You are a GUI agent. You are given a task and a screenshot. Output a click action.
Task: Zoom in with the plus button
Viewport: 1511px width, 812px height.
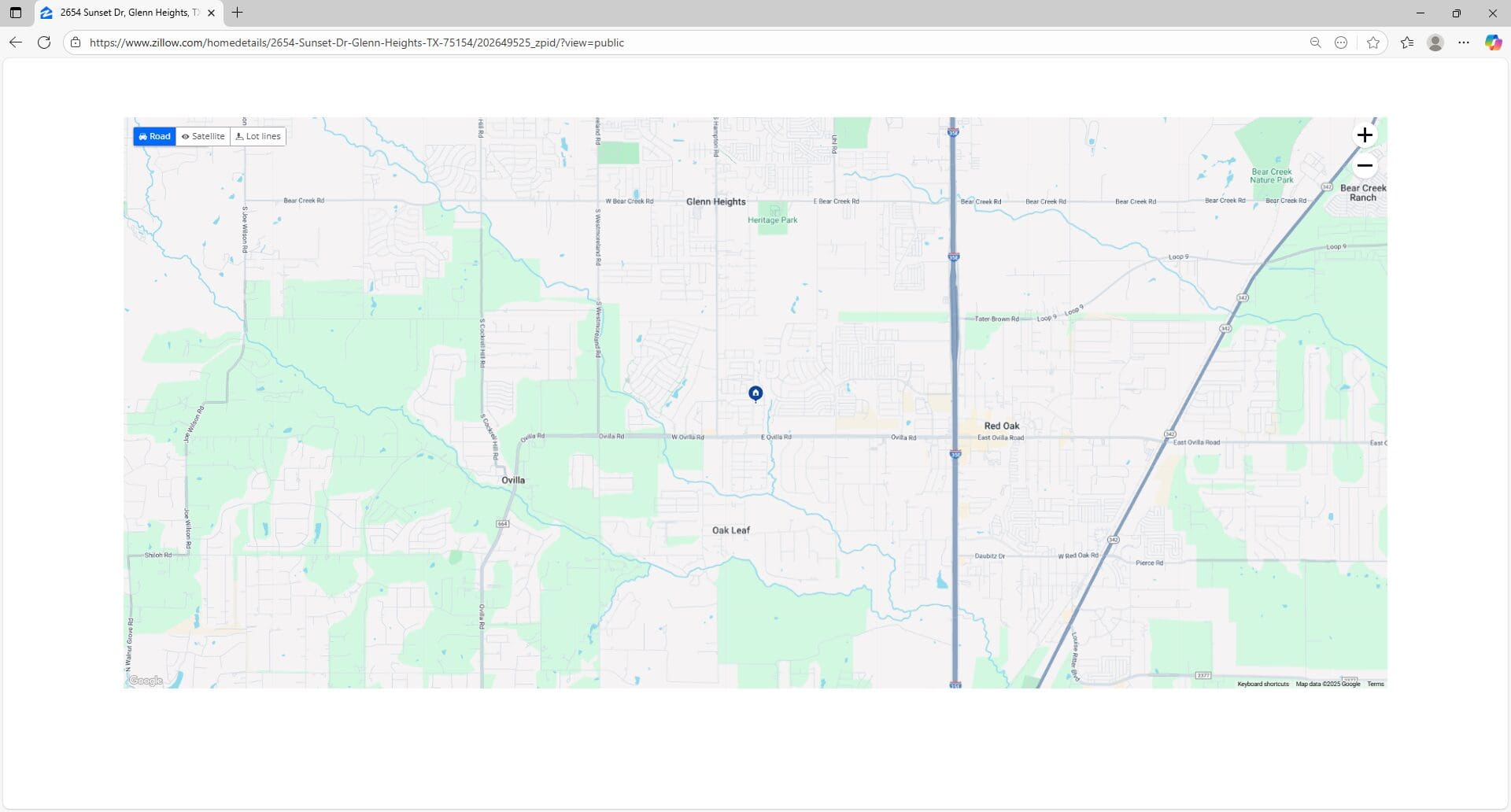(x=1365, y=135)
